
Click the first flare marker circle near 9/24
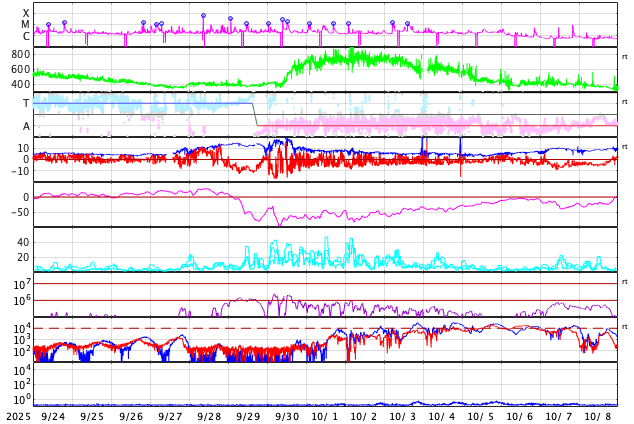(x=48, y=25)
